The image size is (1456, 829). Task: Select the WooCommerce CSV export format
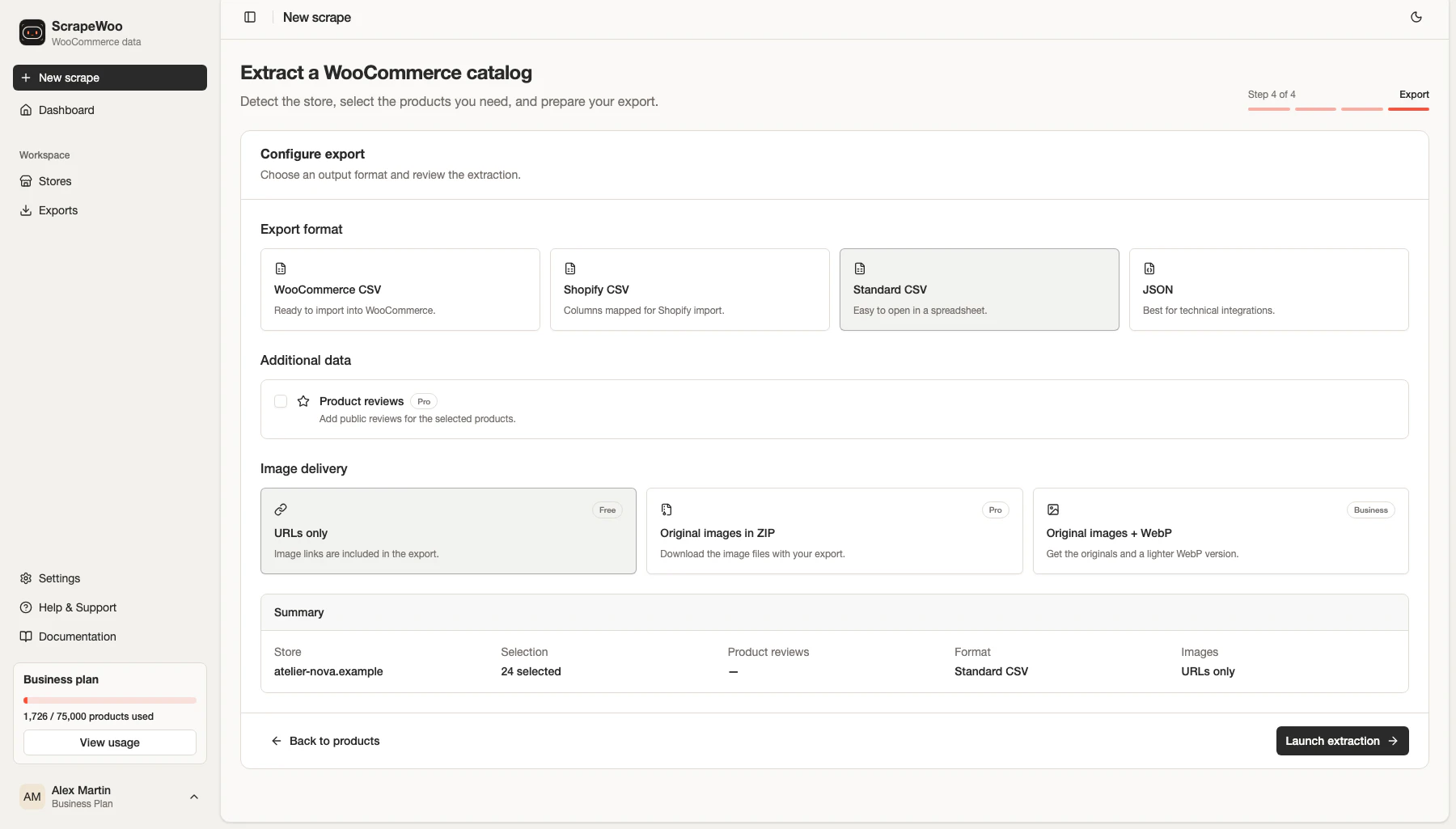click(x=400, y=290)
